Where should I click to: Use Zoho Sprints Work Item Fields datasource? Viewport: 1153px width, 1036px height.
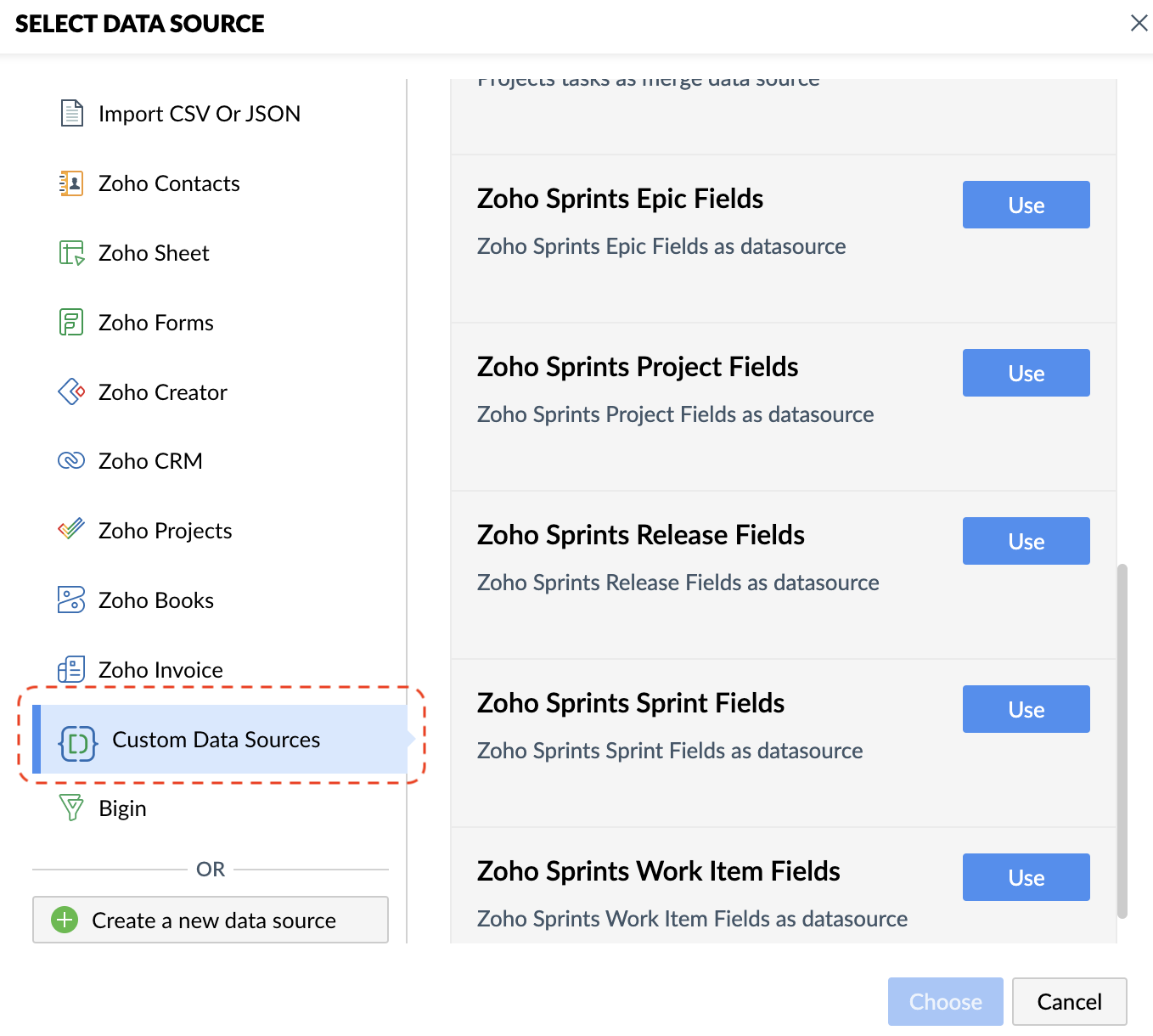click(1026, 877)
